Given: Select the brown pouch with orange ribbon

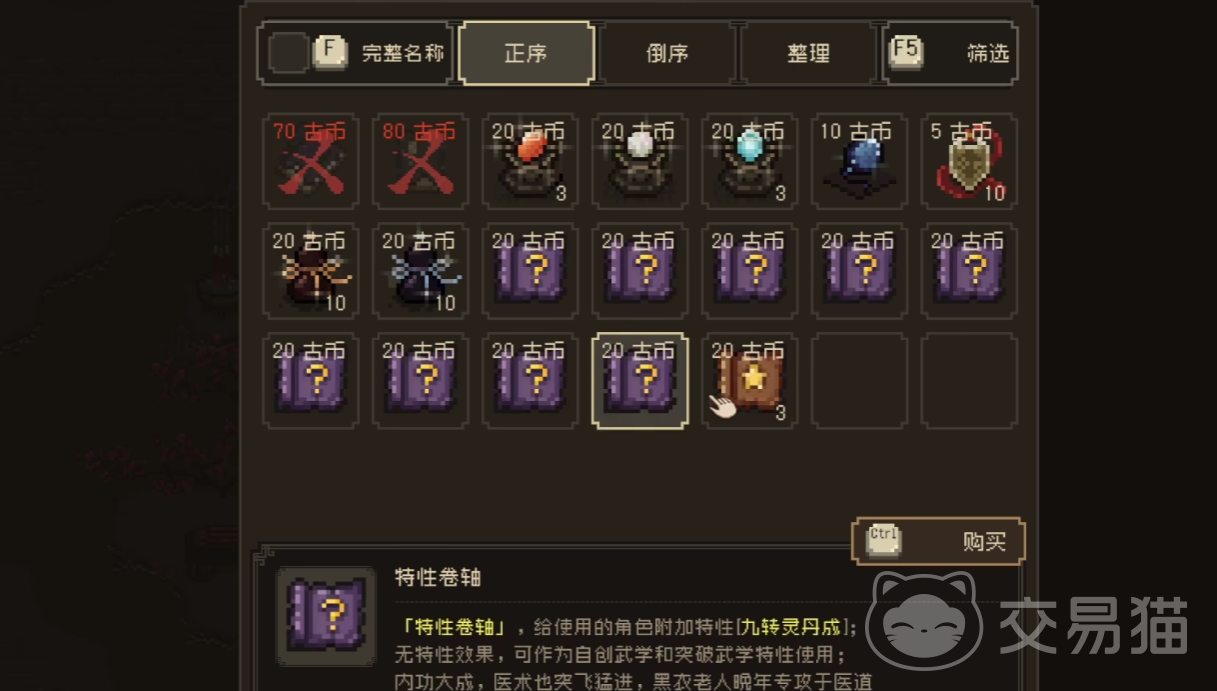Looking at the screenshot, I should (310, 271).
